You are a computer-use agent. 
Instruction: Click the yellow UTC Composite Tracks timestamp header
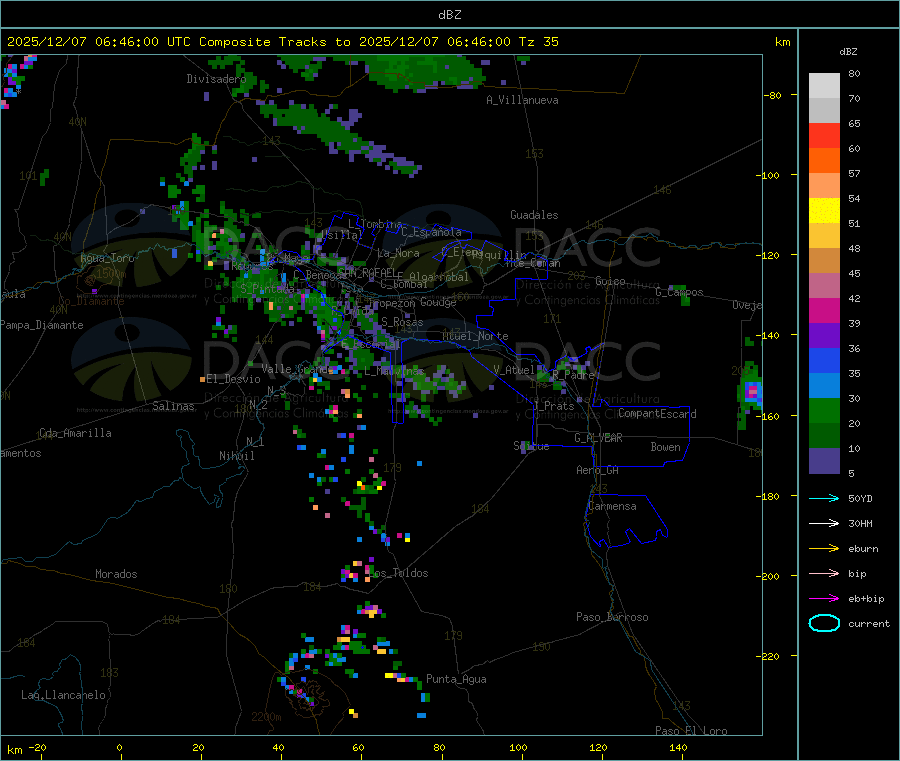[282, 42]
